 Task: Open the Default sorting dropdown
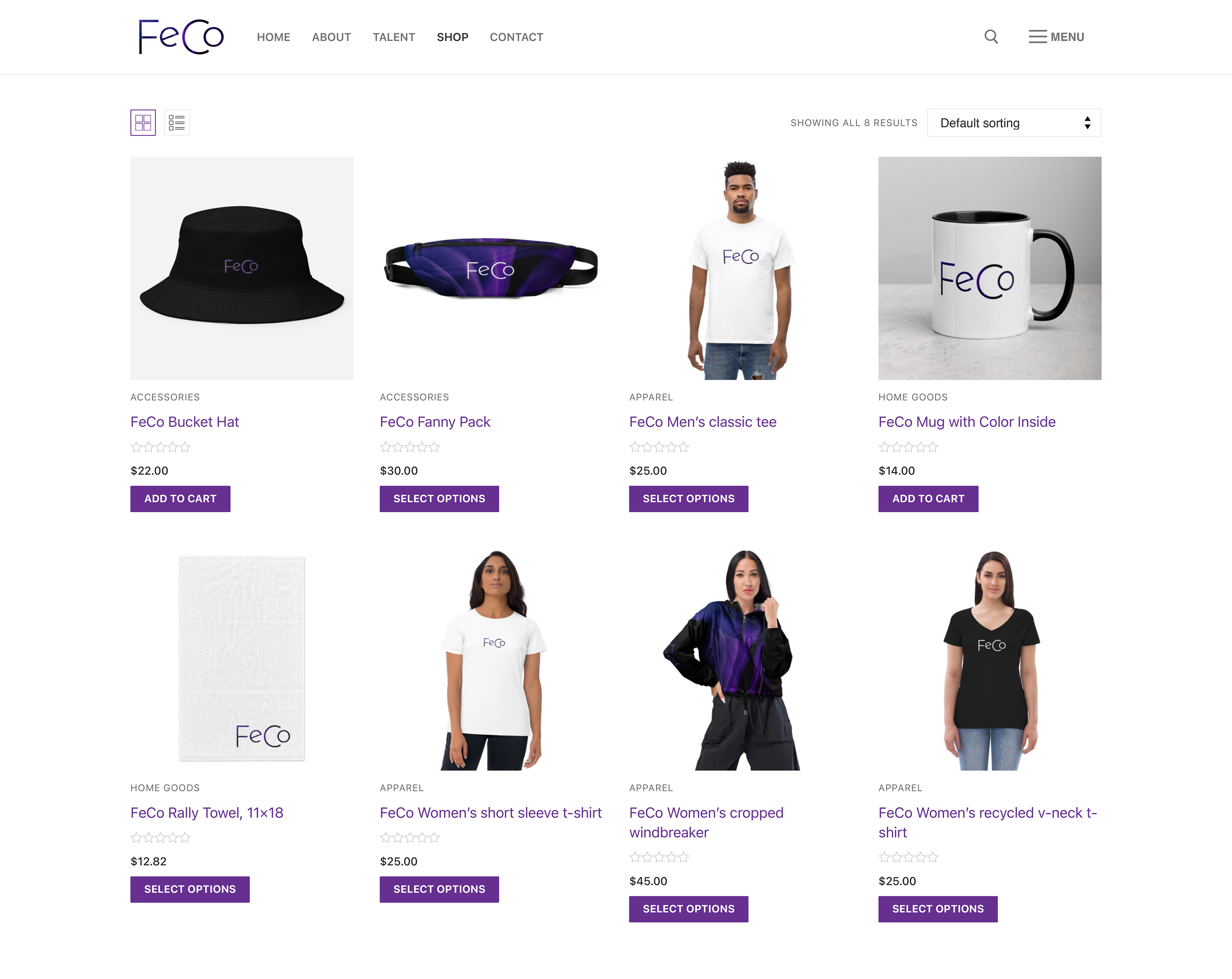tap(1014, 123)
